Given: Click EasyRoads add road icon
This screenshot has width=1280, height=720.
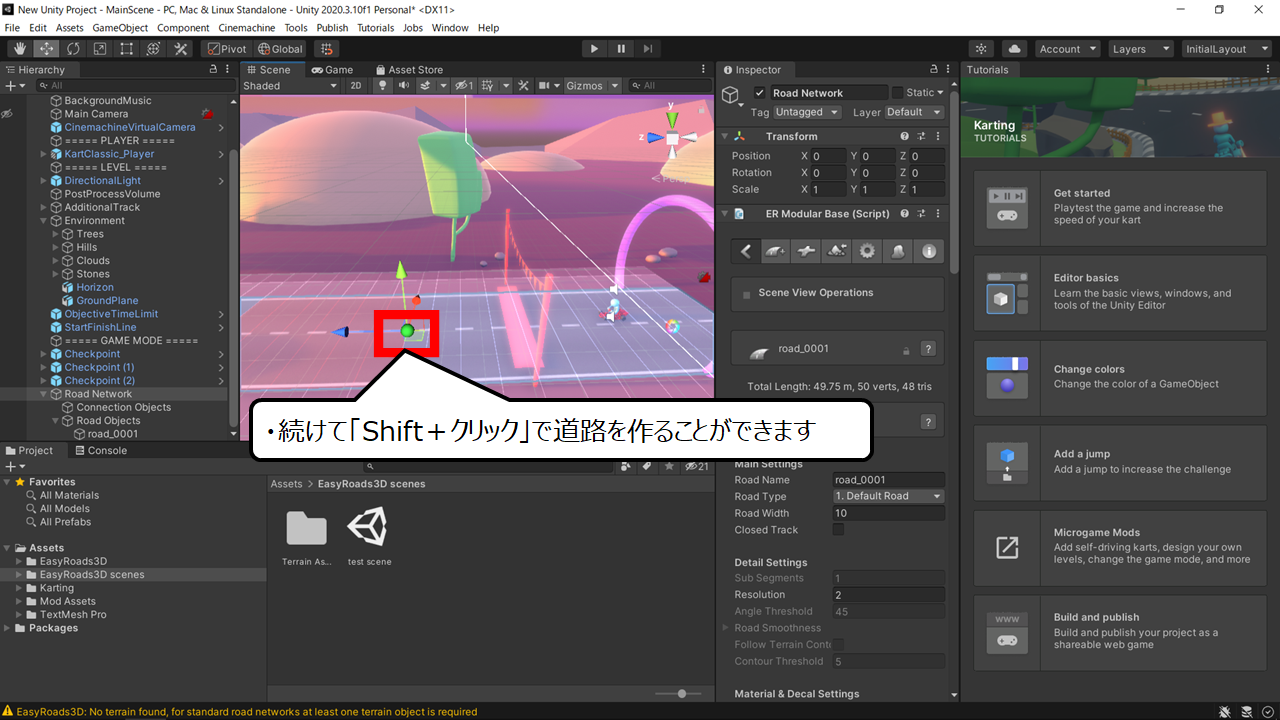Looking at the screenshot, I should point(776,252).
